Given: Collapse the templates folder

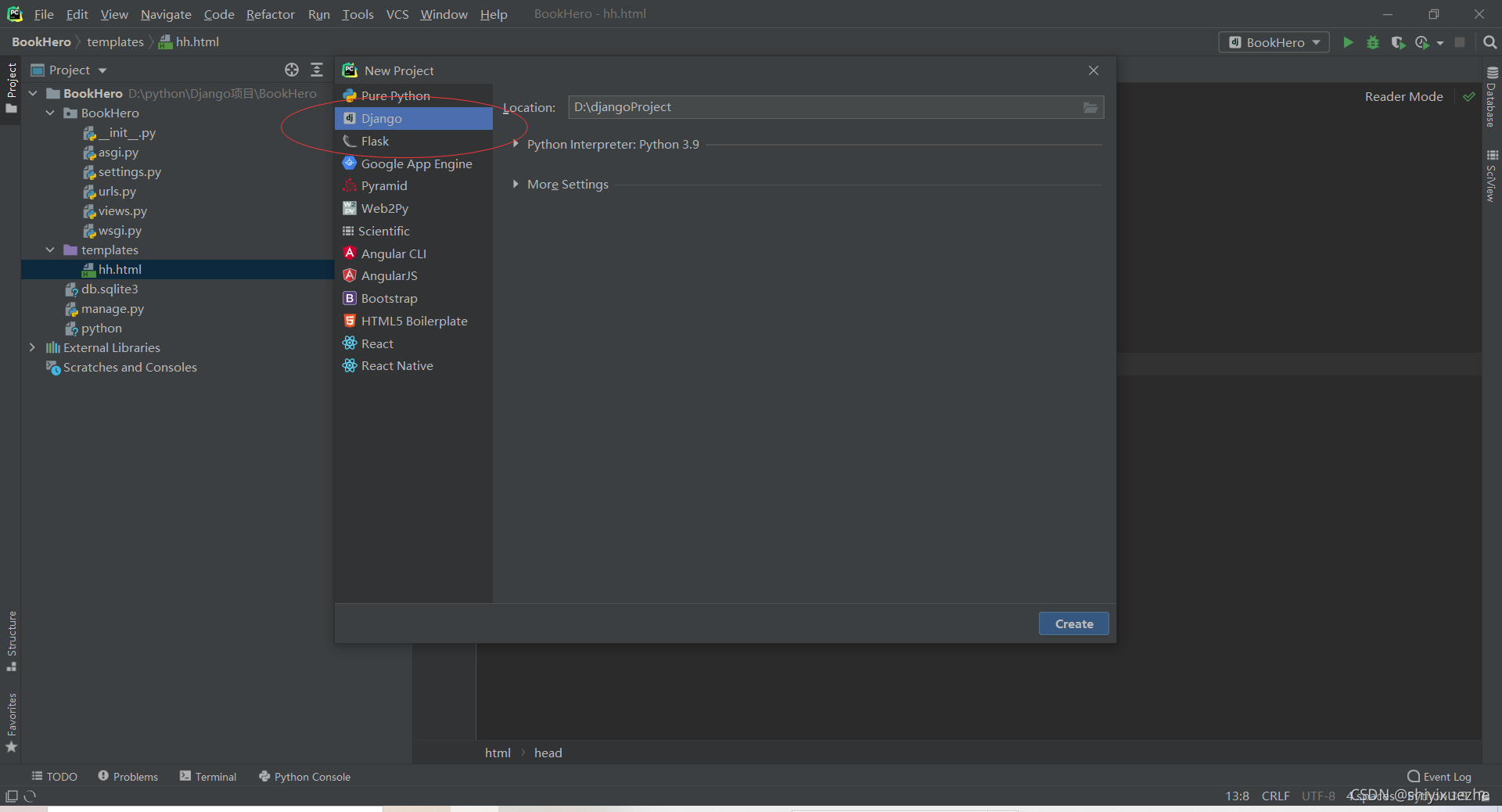Looking at the screenshot, I should tap(50, 250).
